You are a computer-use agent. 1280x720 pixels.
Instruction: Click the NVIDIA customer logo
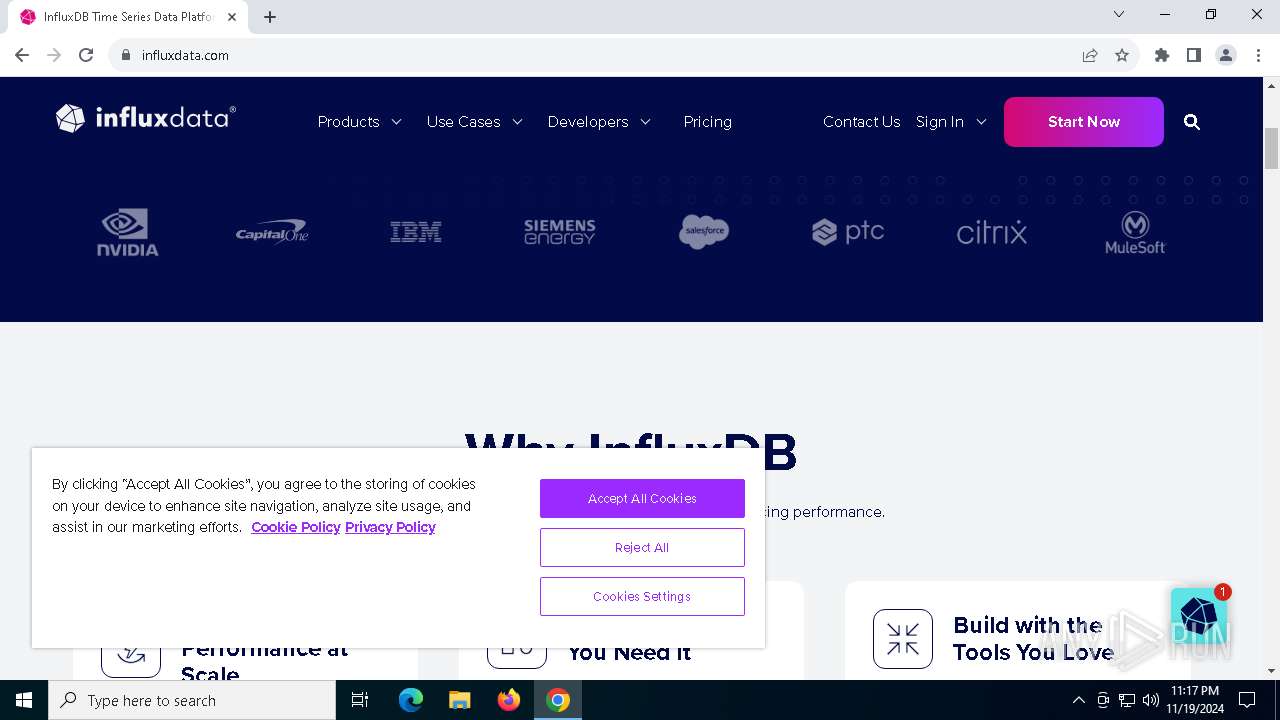click(128, 232)
